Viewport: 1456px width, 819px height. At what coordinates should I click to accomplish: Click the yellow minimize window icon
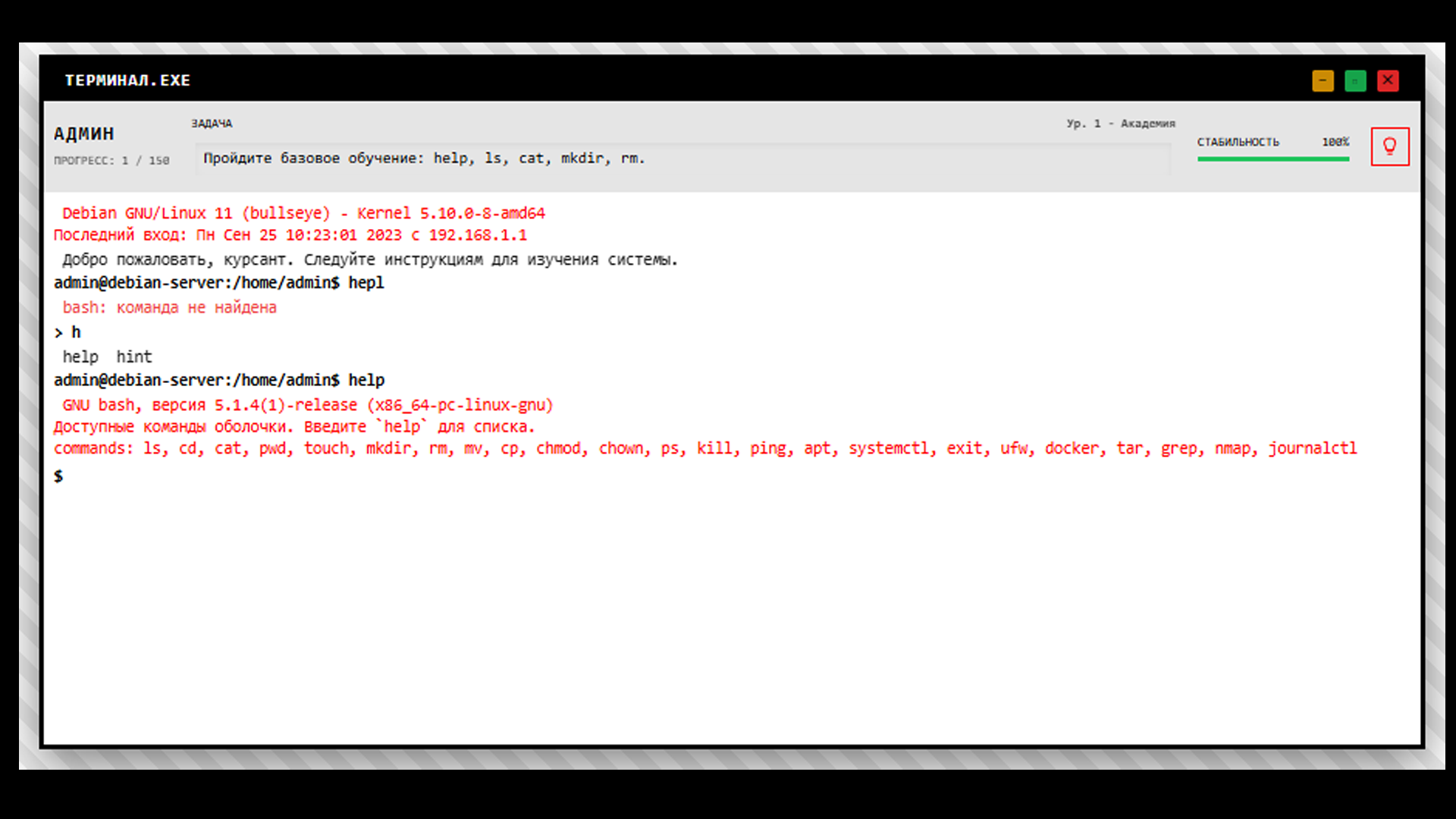(1323, 80)
